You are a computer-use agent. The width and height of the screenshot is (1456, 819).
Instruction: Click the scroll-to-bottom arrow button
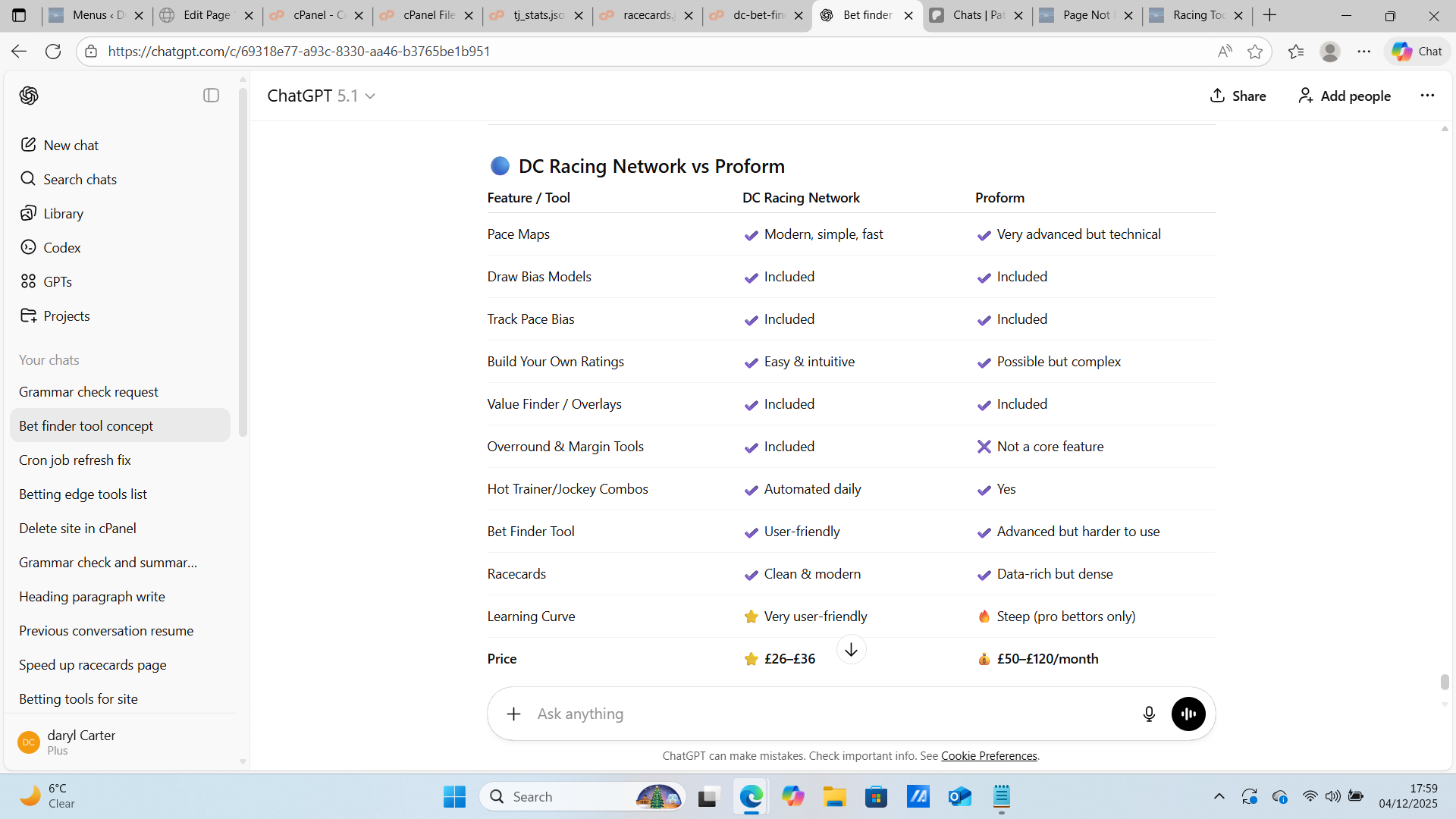pyautogui.click(x=851, y=650)
